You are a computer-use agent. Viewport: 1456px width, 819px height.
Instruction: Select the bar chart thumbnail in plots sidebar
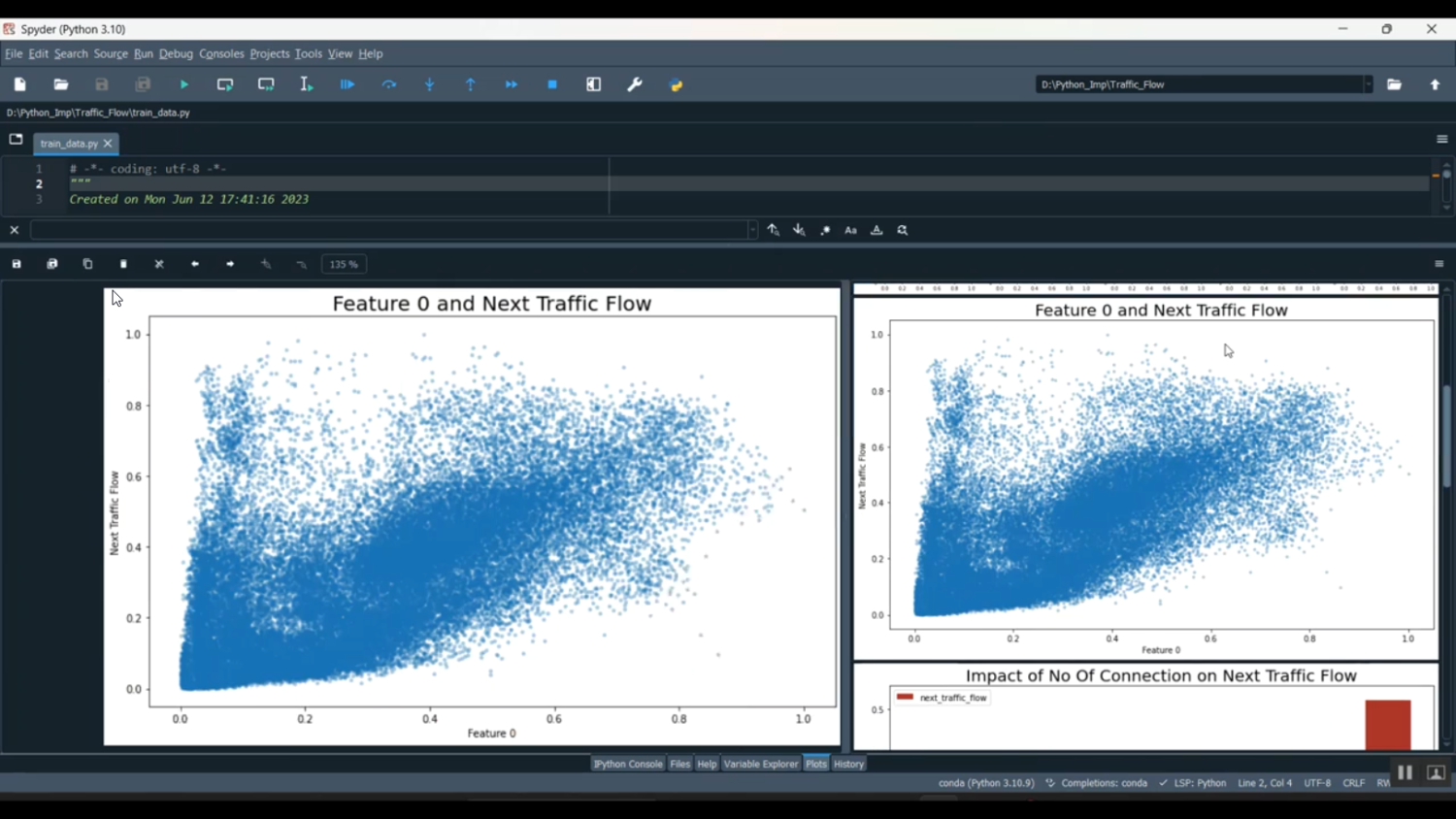pyautogui.click(x=1145, y=706)
